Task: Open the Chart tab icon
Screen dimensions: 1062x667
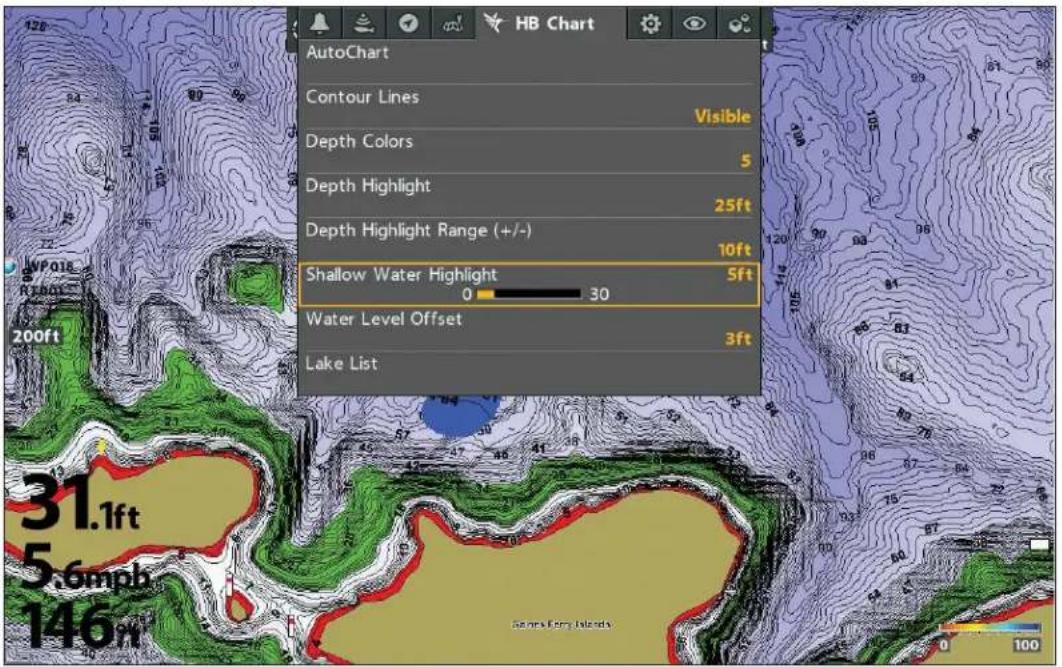Action: coord(452,24)
